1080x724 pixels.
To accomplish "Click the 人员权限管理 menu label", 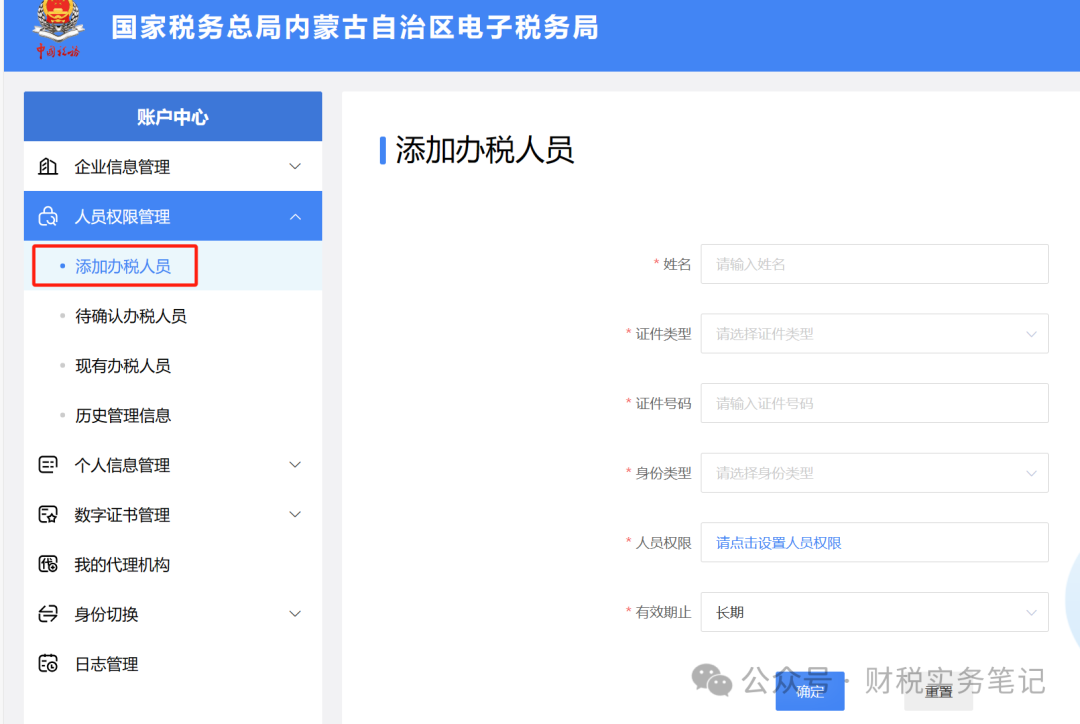I will 122,216.
